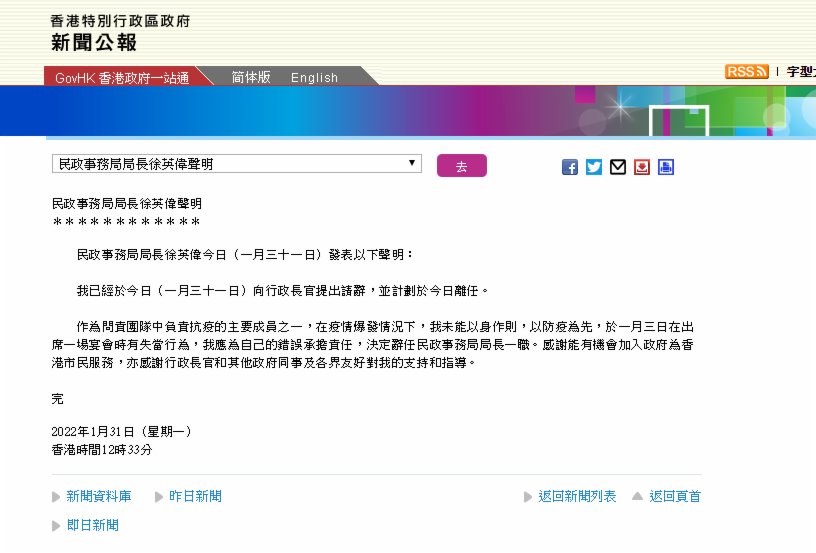Image resolution: width=816 pixels, height=553 pixels.
Task: Open the press release title dropdown
Action: [x=236, y=163]
